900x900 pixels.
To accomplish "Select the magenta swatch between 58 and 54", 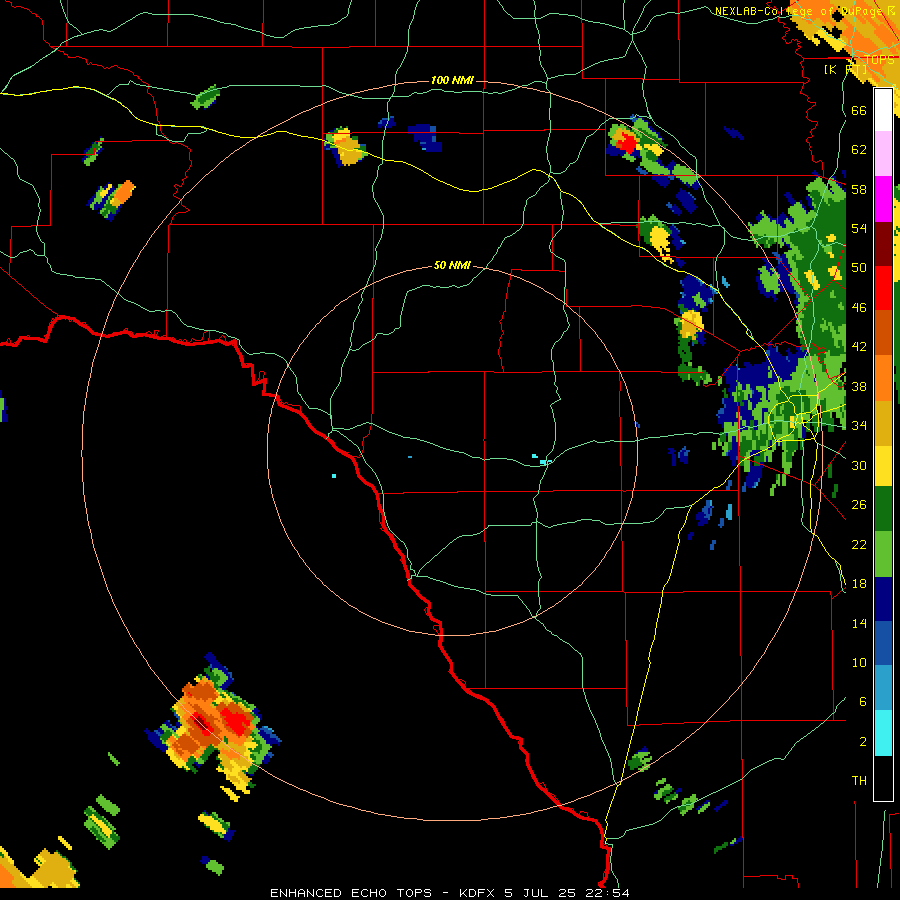I will (883, 199).
